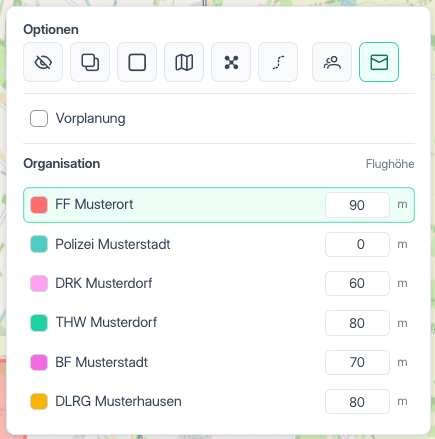Toggle the hidden-eye visibility option
This screenshot has width=435, height=439.
coord(43,62)
